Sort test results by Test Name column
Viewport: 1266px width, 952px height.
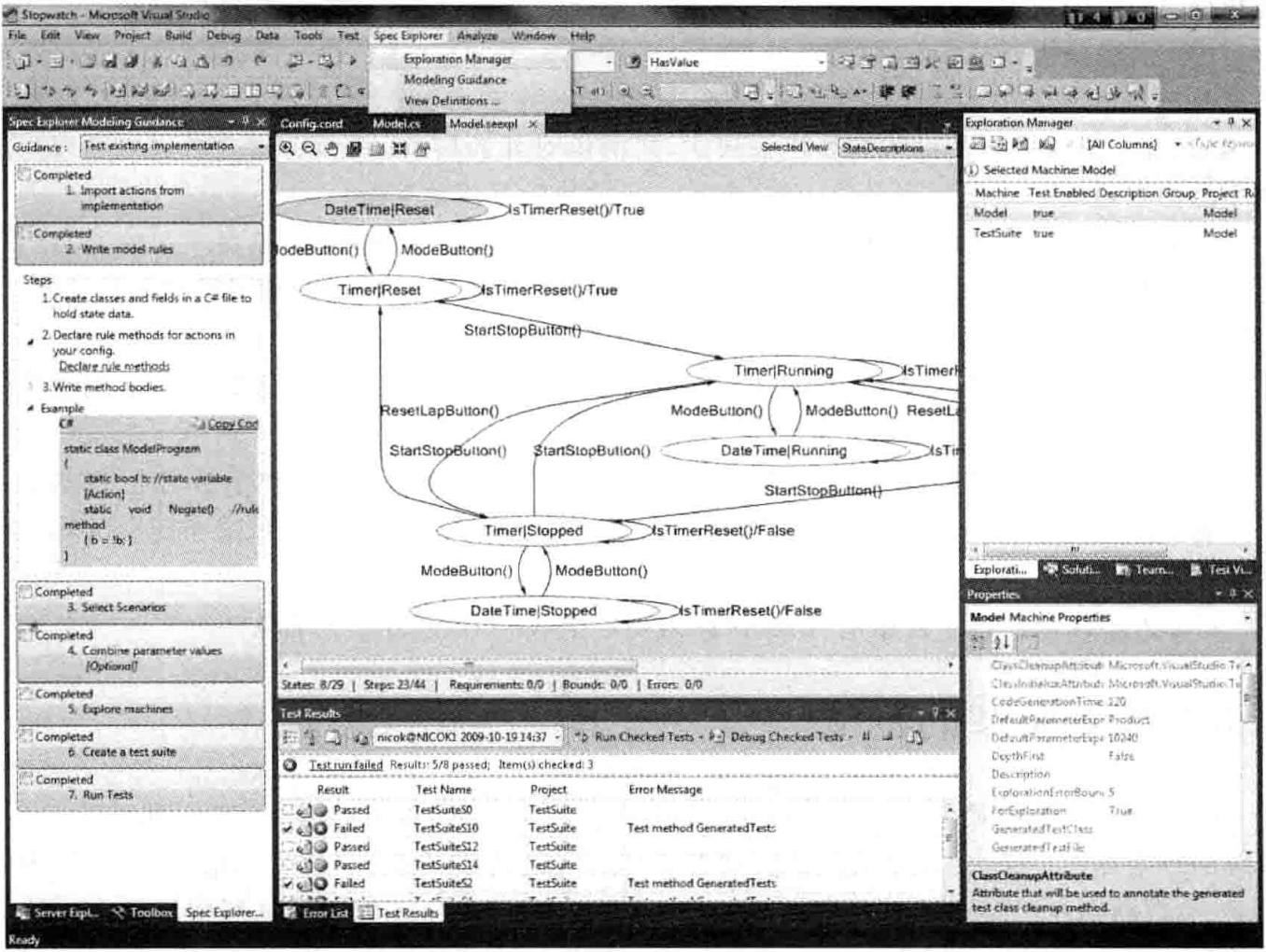click(x=443, y=790)
